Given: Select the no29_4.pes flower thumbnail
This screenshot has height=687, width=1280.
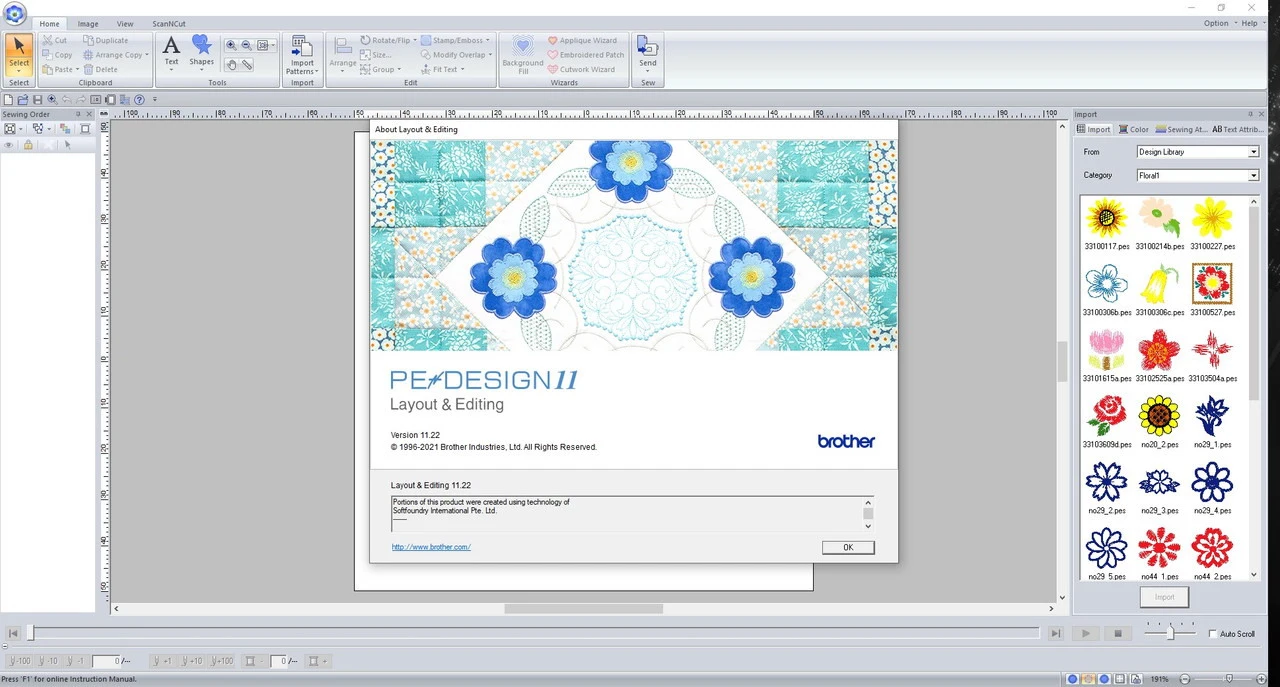Looking at the screenshot, I should point(1212,487).
